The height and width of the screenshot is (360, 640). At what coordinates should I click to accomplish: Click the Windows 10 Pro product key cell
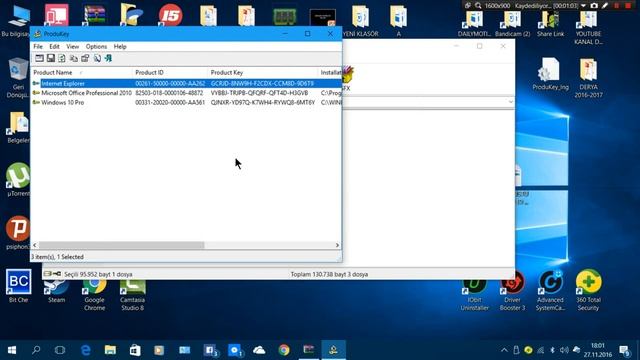point(263,102)
